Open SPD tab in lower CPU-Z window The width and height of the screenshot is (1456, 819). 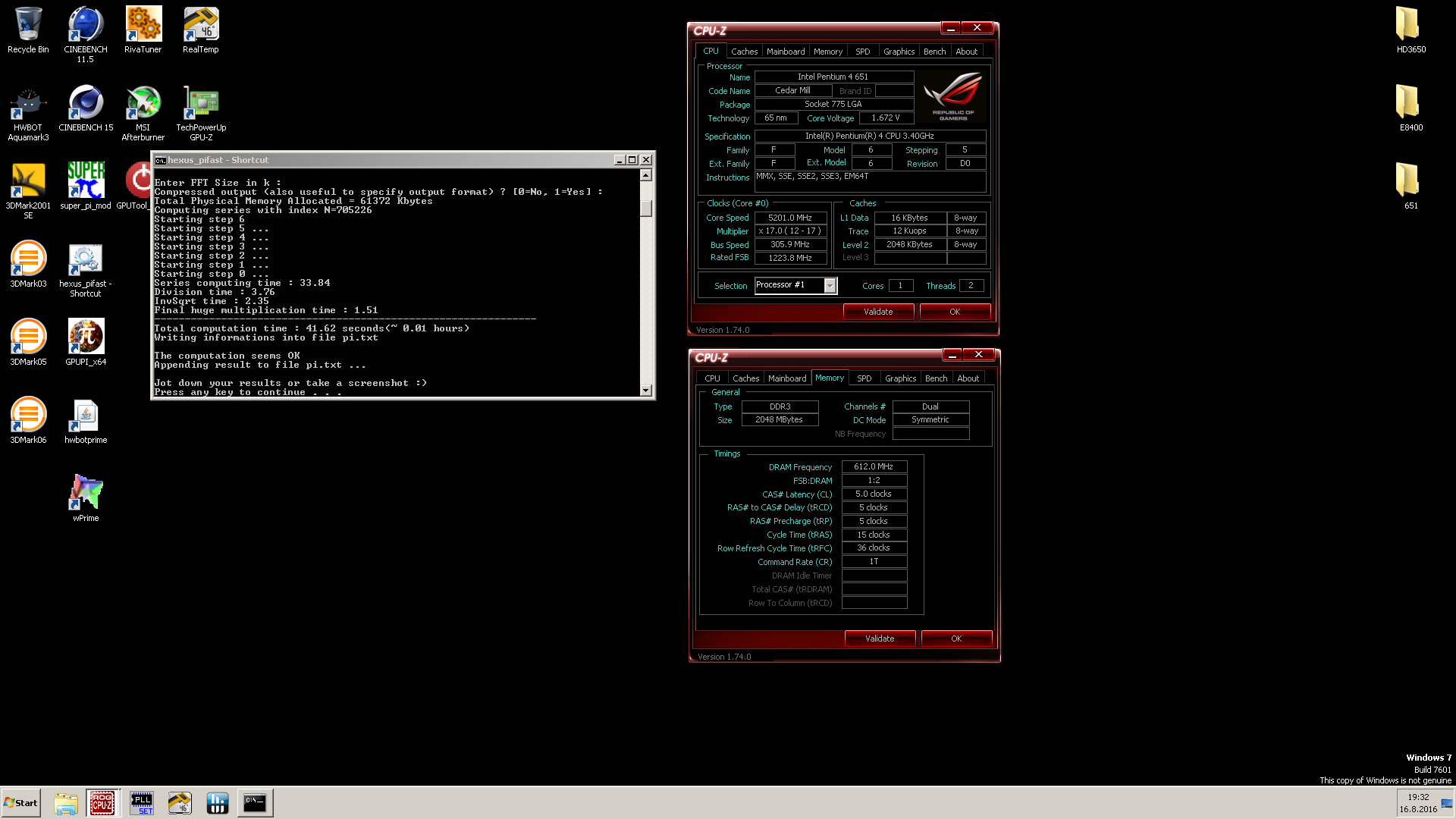tap(864, 378)
